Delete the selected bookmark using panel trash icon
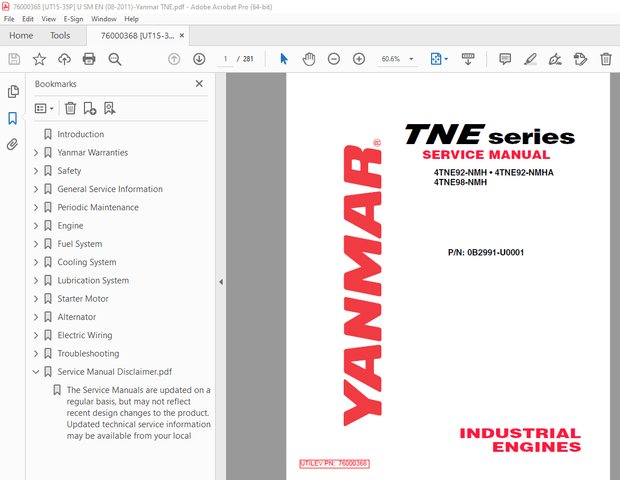620x480 pixels. point(70,108)
